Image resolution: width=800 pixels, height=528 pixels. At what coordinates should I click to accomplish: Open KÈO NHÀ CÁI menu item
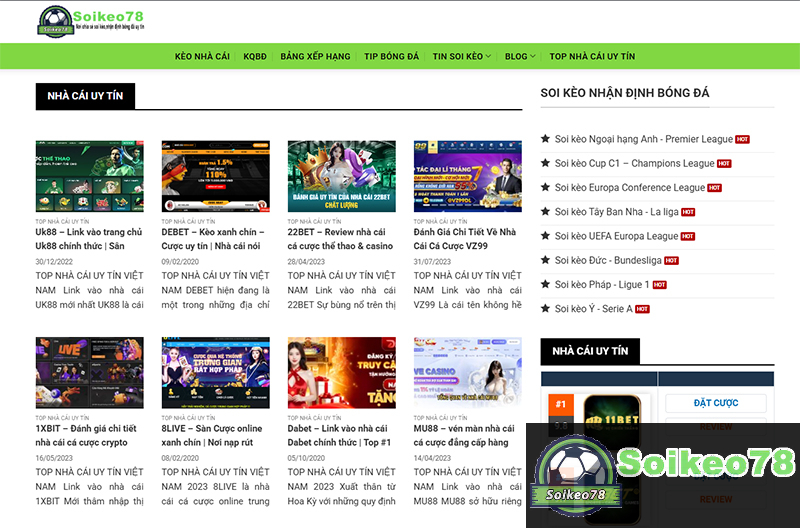pos(202,57)
